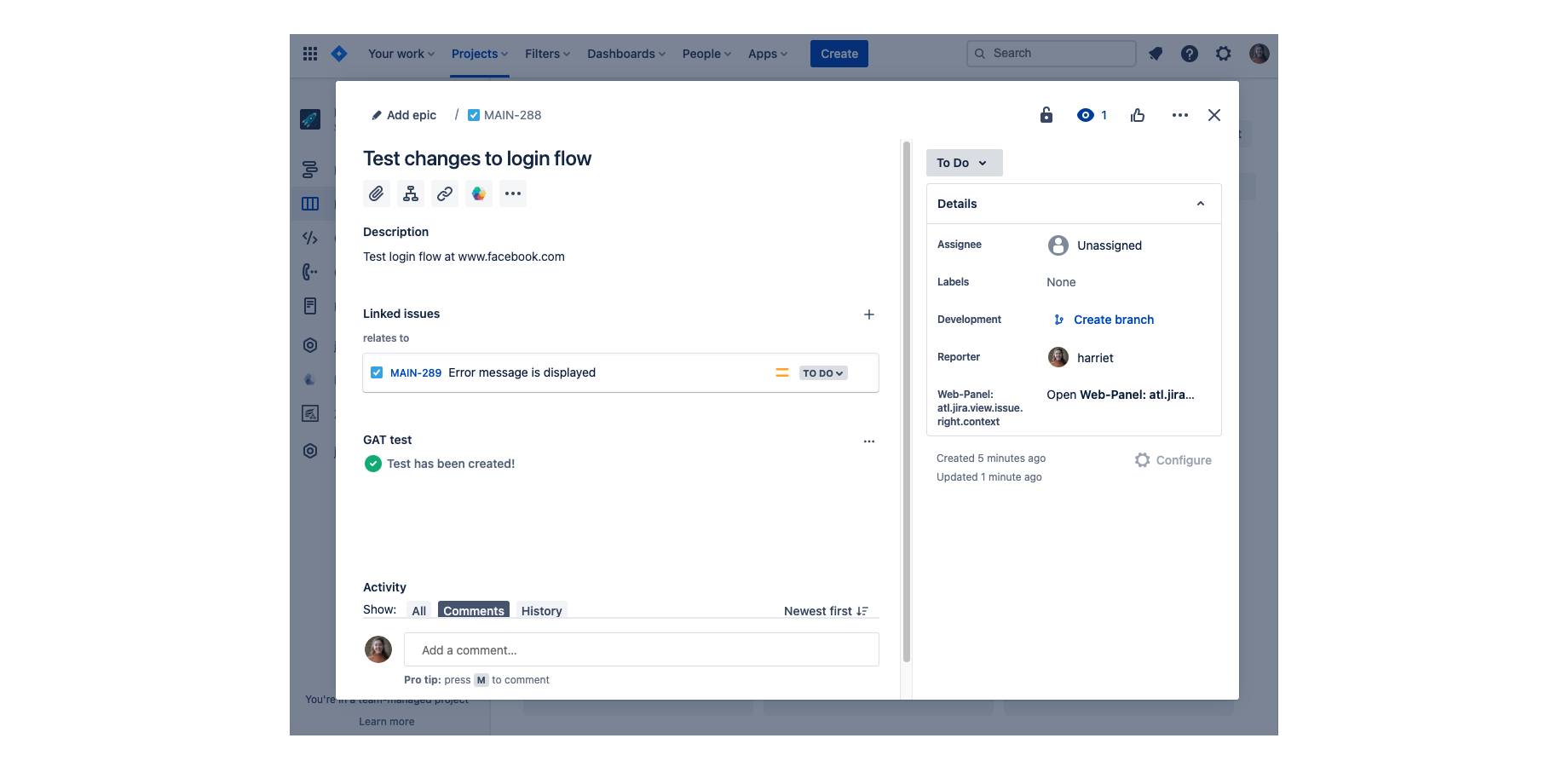Switch to the History activity tab
Screen dimensions: 1568x767
542,610
